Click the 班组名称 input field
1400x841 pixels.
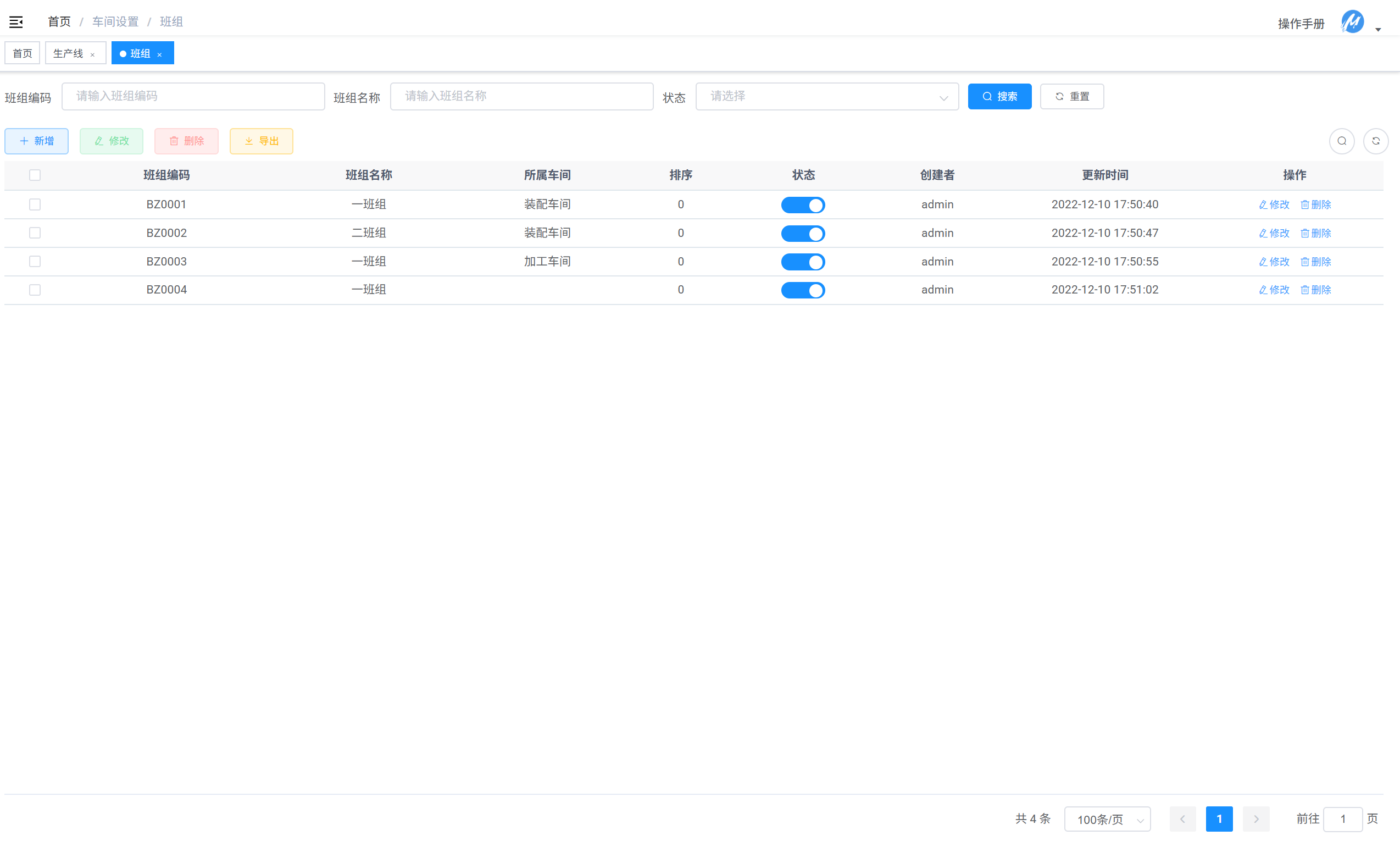[521, 96]
